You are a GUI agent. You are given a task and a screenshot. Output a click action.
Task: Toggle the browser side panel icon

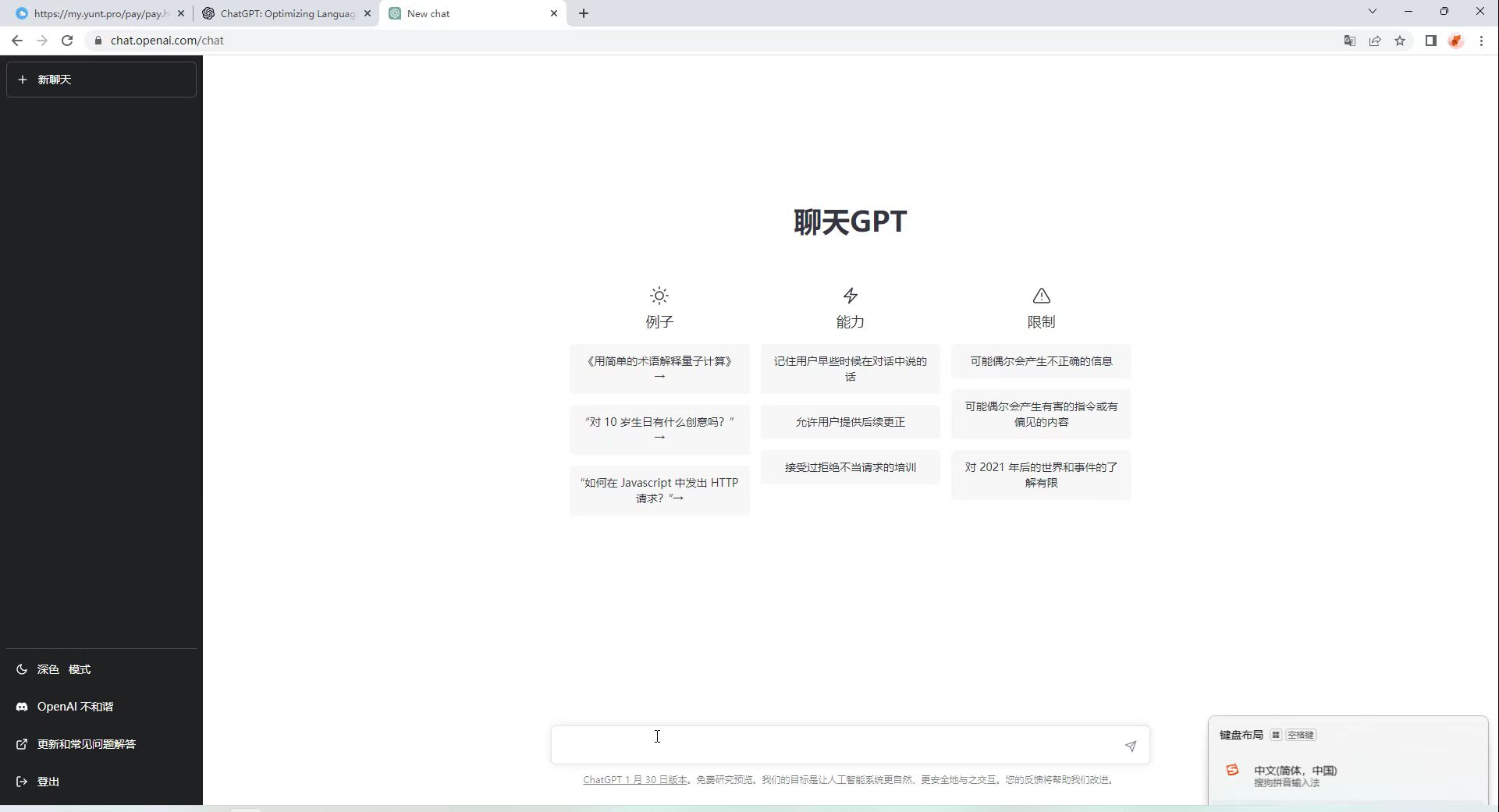(x=1431, y=41)
